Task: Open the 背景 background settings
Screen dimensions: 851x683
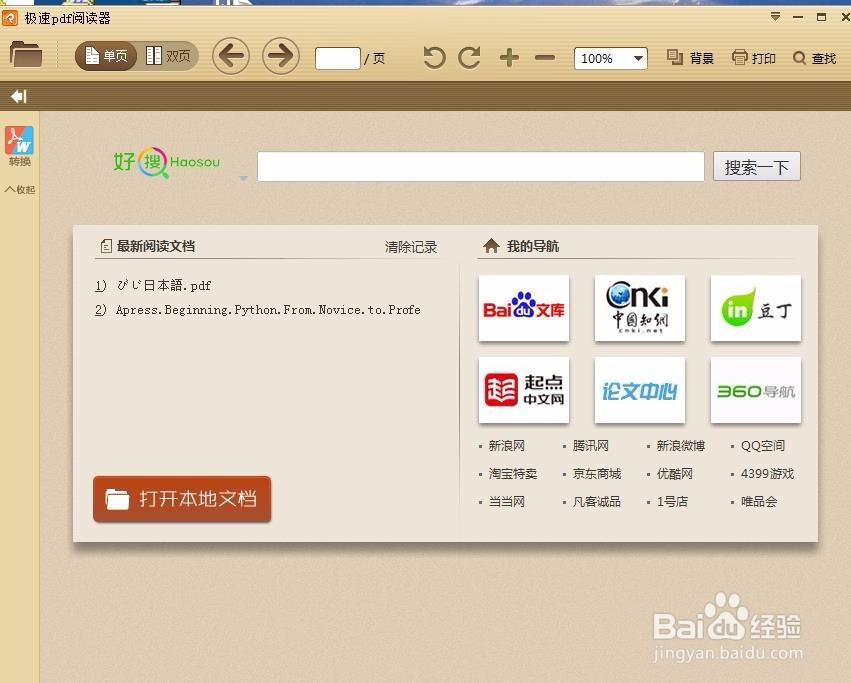Action: (690, 58)
